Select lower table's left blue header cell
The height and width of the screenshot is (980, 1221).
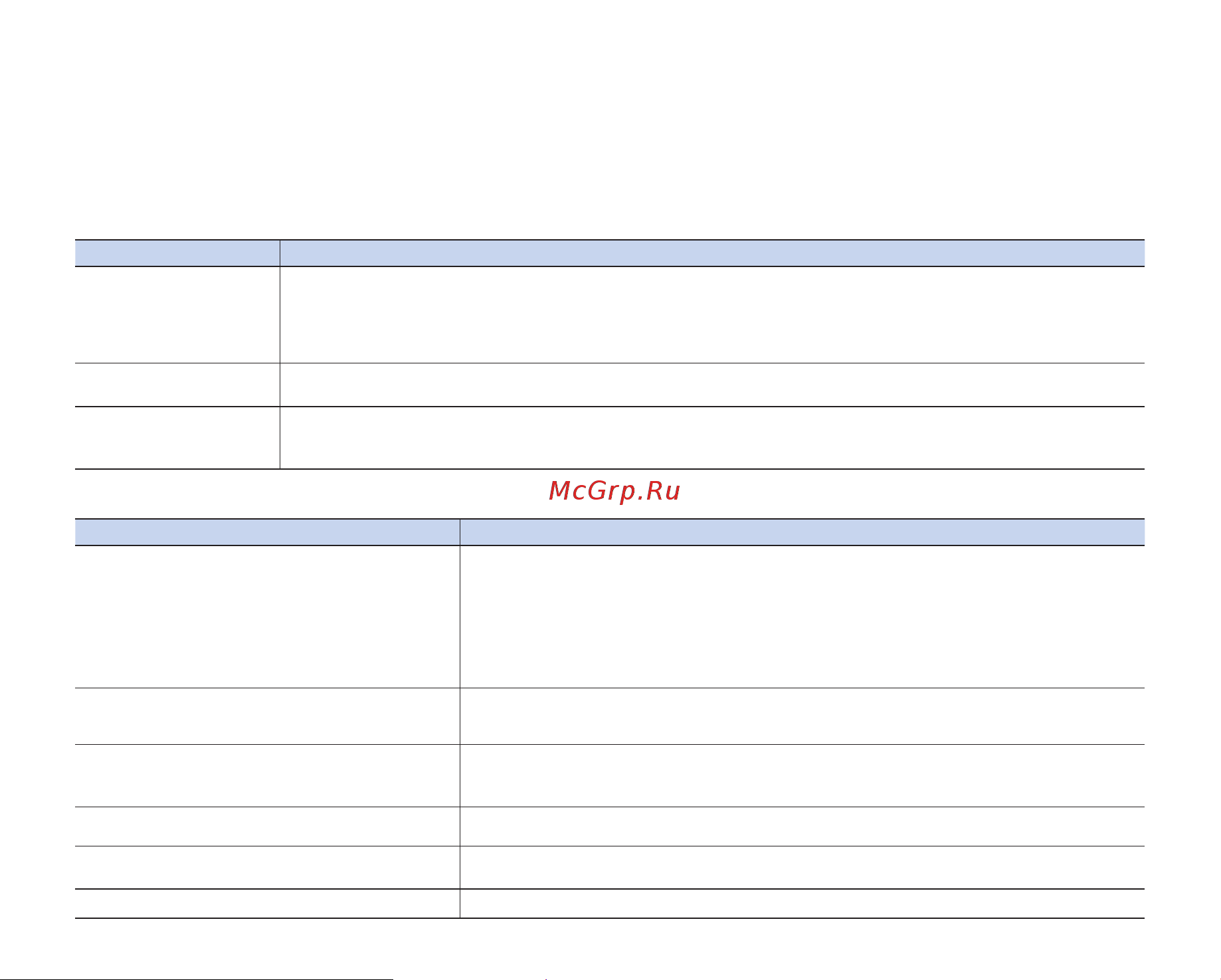(x=267, y=532)
